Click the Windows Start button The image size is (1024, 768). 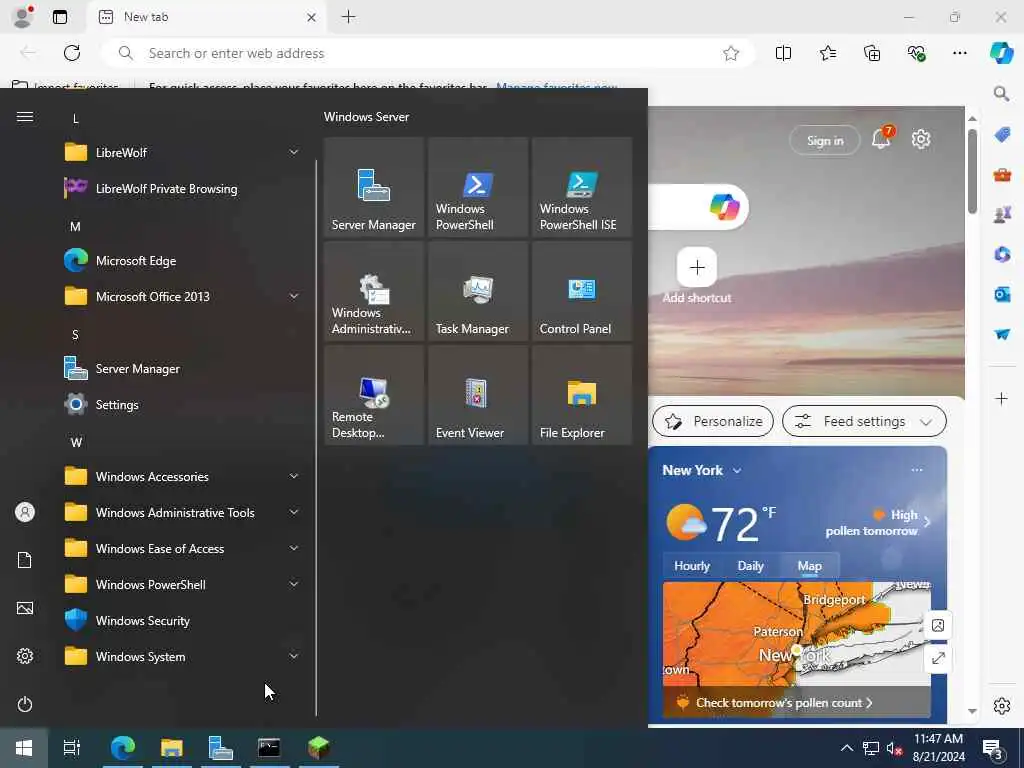(24, 748)
